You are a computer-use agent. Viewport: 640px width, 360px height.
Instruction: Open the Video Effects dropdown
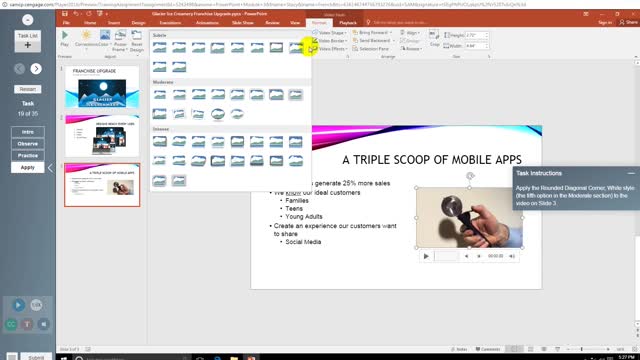[330, 49]
